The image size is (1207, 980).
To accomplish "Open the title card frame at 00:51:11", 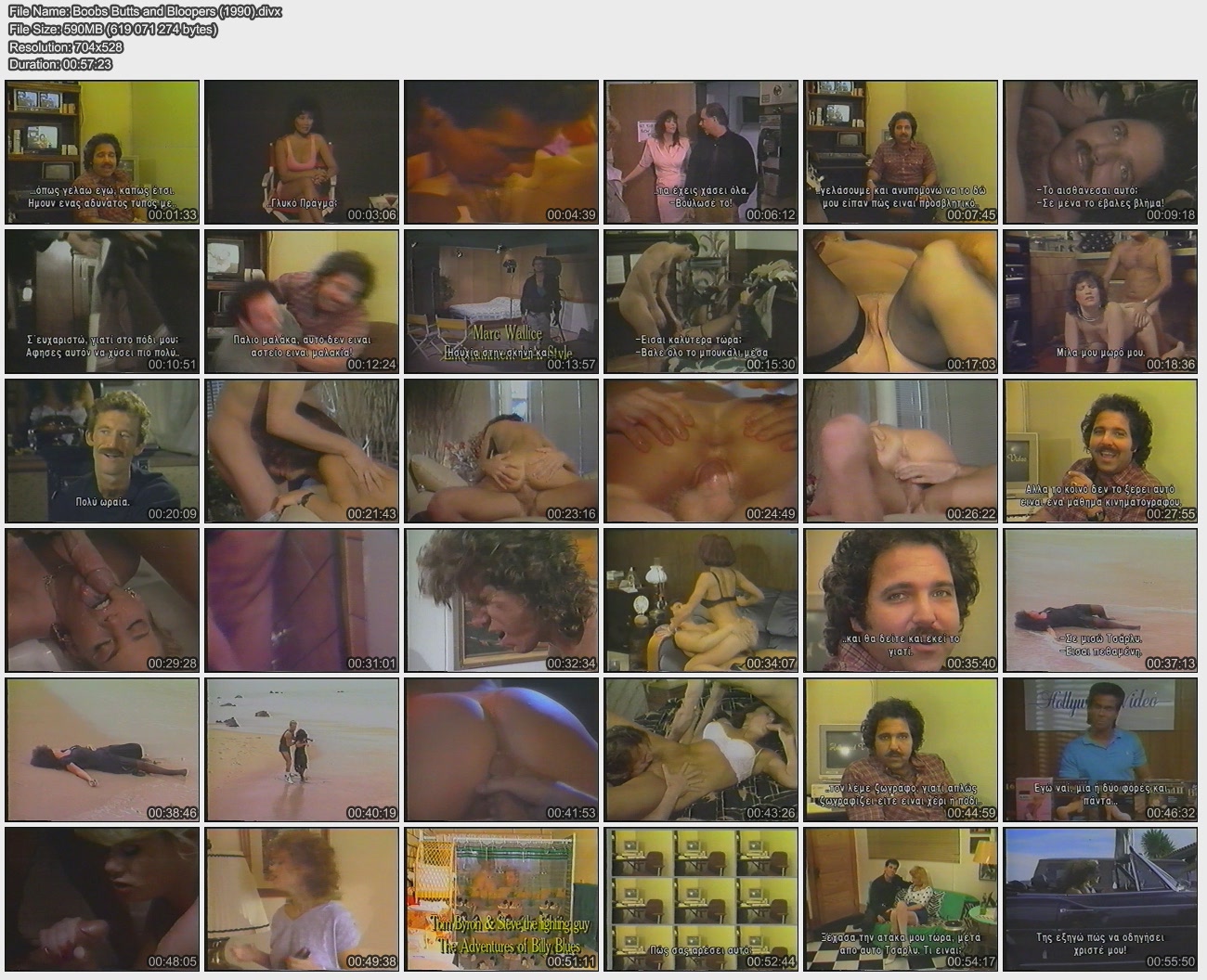I will pyautogui.click(x=501, y=900).
